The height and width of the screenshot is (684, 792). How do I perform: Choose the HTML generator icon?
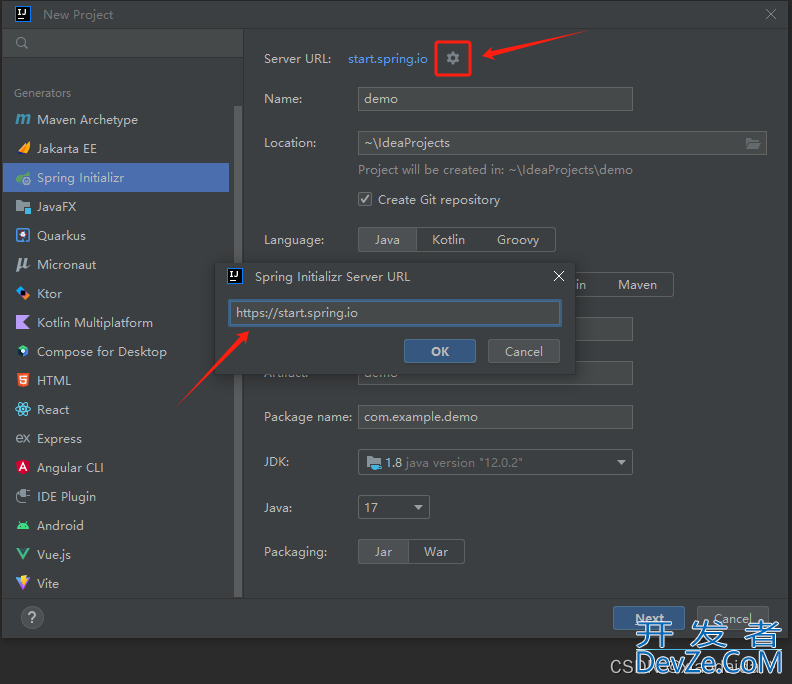(23, 380)
